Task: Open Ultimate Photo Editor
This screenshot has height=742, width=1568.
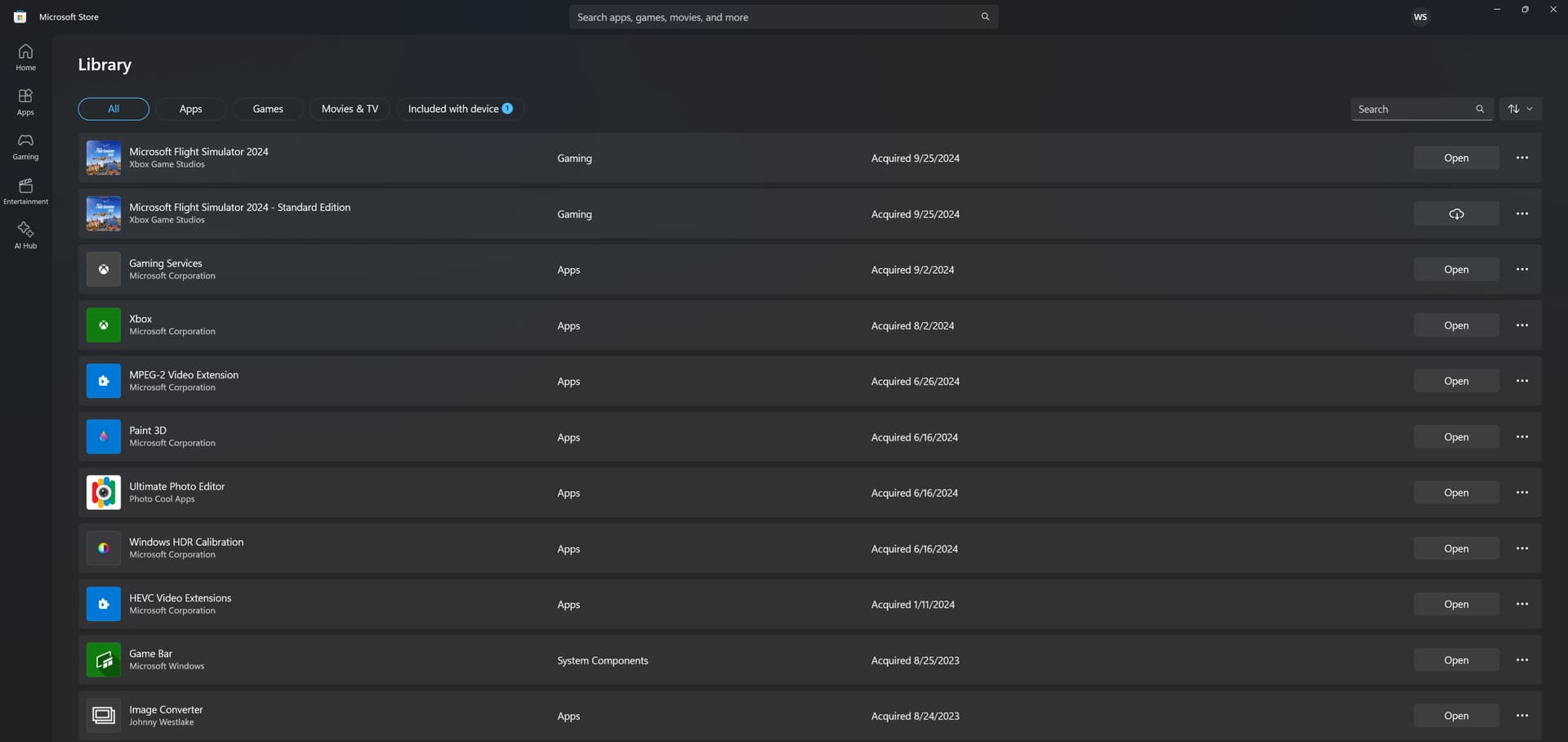Action: coord(1456,493)
